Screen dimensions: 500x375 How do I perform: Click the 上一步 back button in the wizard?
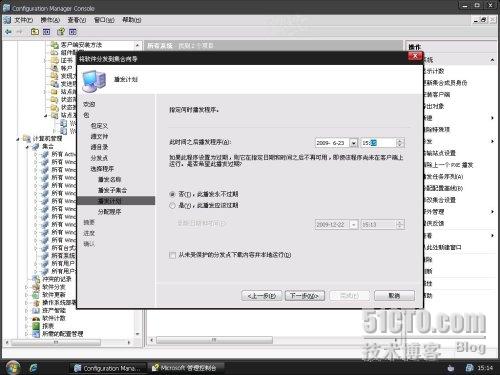(262, 296)
